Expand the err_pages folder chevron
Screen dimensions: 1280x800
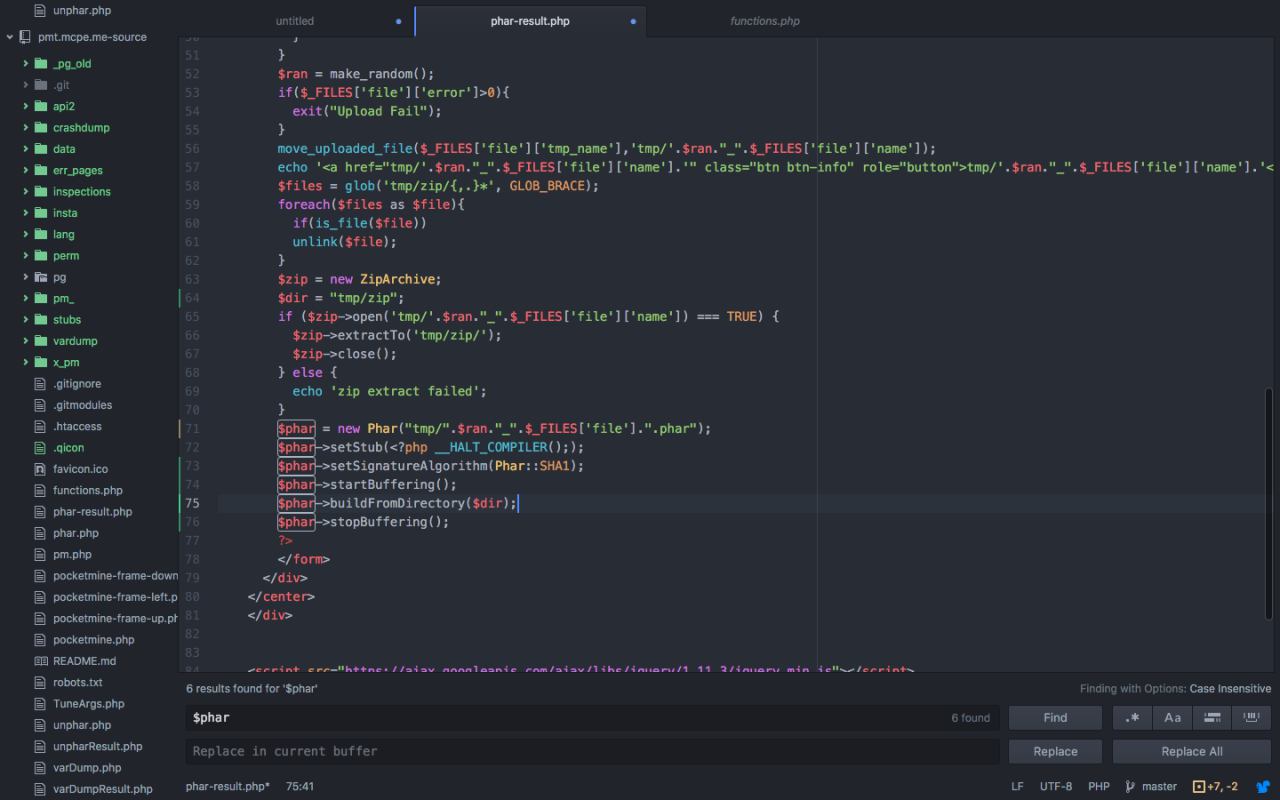[26, 170]
